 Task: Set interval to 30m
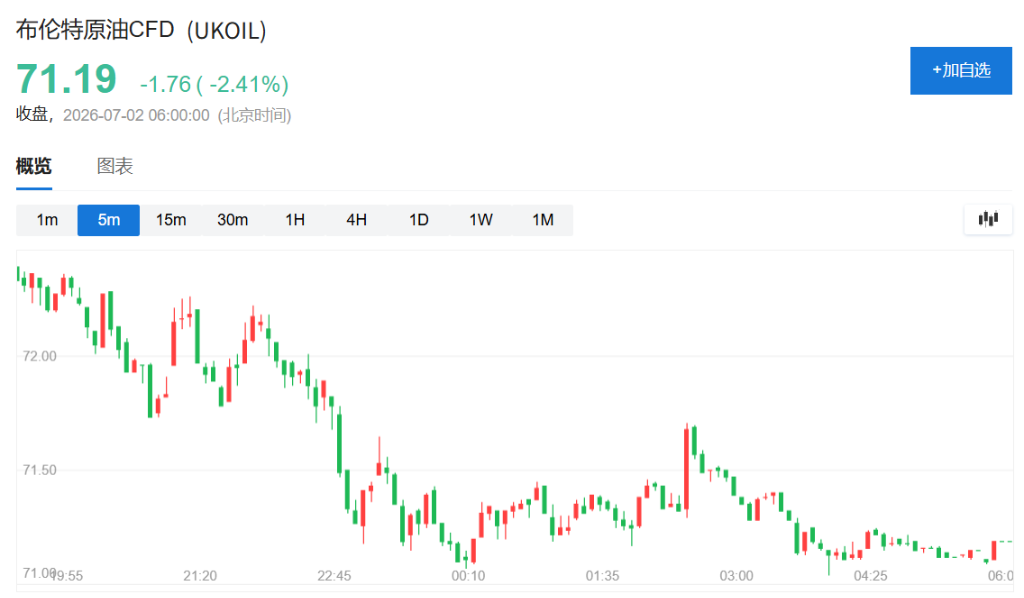pos(232,220)
